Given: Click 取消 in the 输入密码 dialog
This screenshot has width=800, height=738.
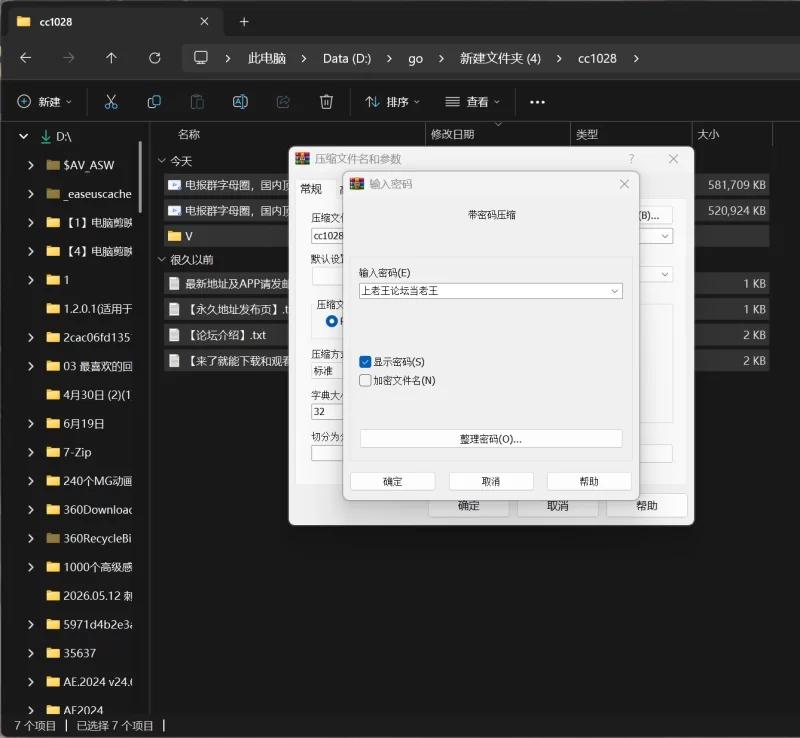Looking at the screenshot, I should [x=491, y=481].
